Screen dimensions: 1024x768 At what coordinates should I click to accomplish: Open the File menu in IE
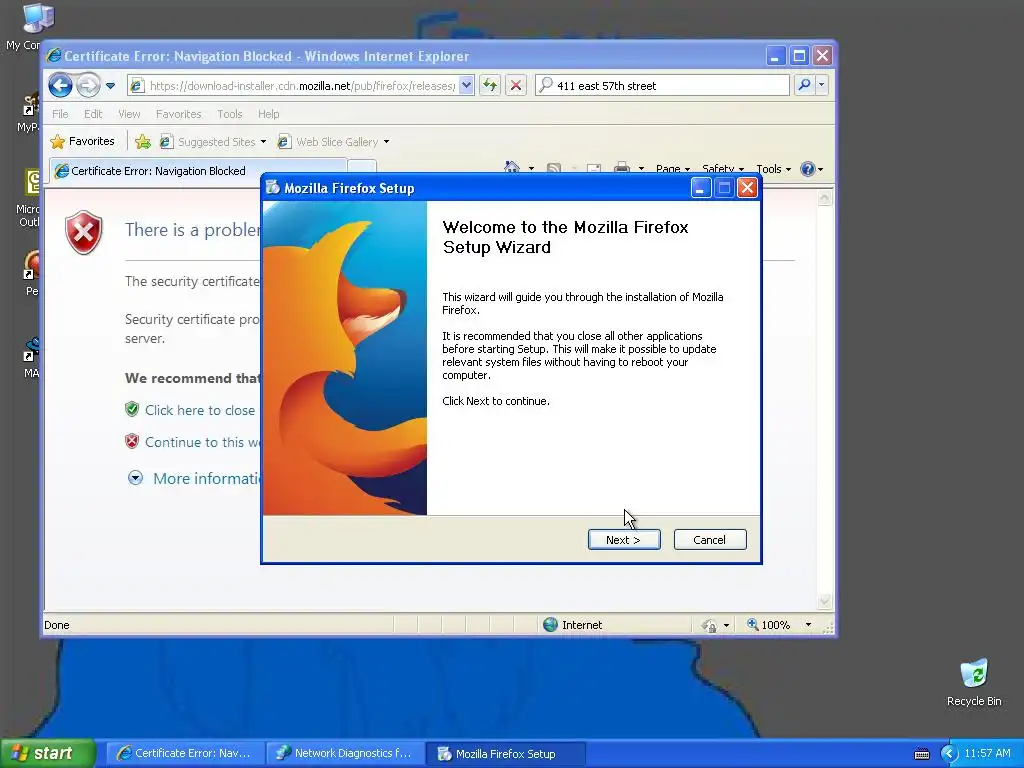coord(60,114)
